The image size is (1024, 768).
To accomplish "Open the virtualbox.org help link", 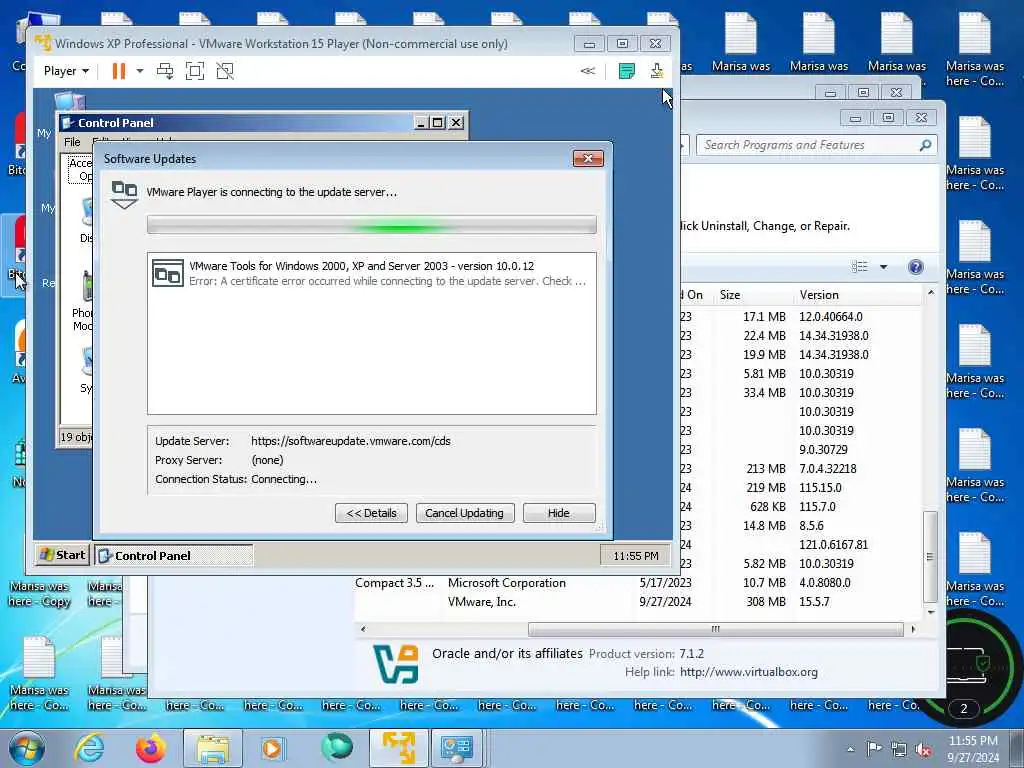I will pos(748,672).
